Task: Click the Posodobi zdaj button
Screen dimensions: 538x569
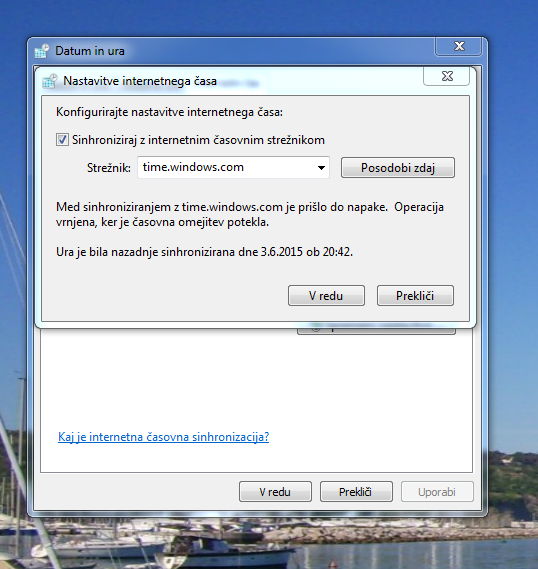Action: point(398,168)
